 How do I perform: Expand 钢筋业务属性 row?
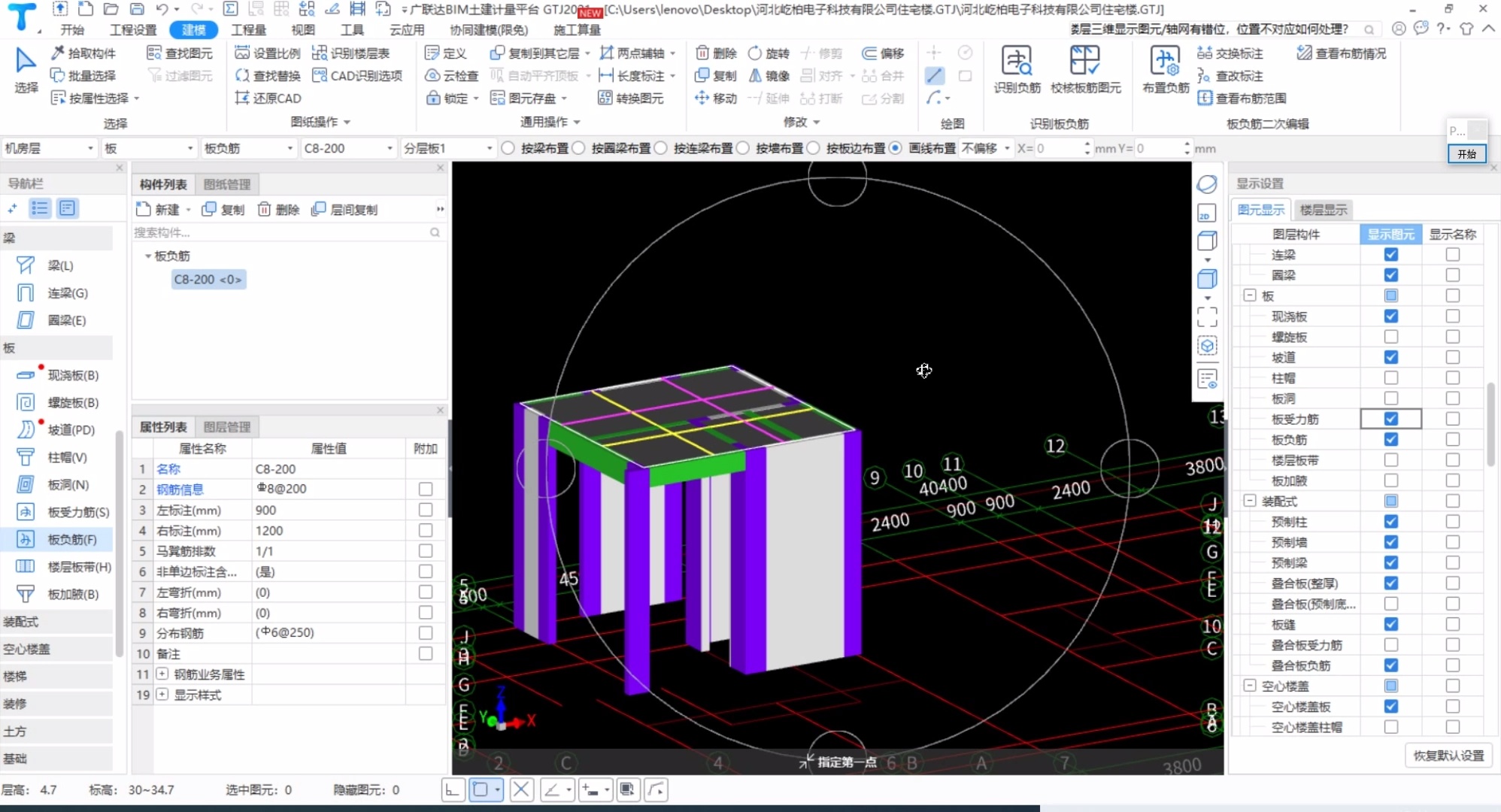[x=162, y=674]
